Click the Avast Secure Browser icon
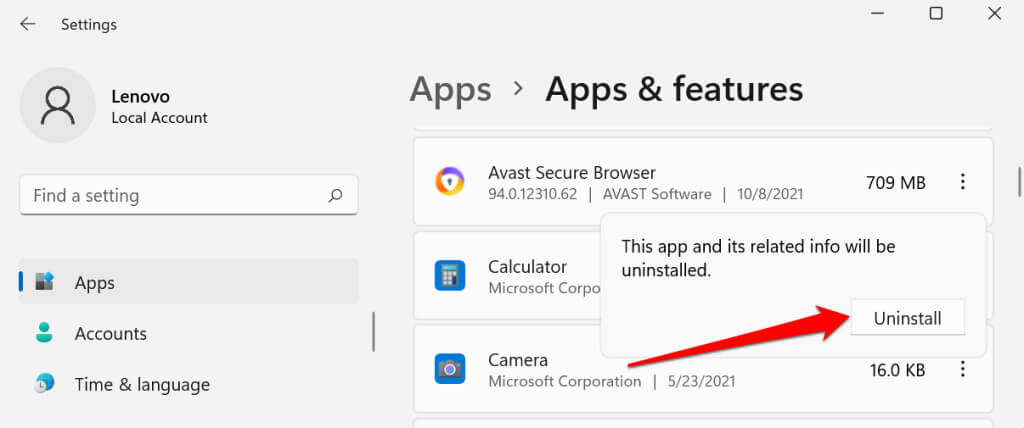 click(450, 182)
